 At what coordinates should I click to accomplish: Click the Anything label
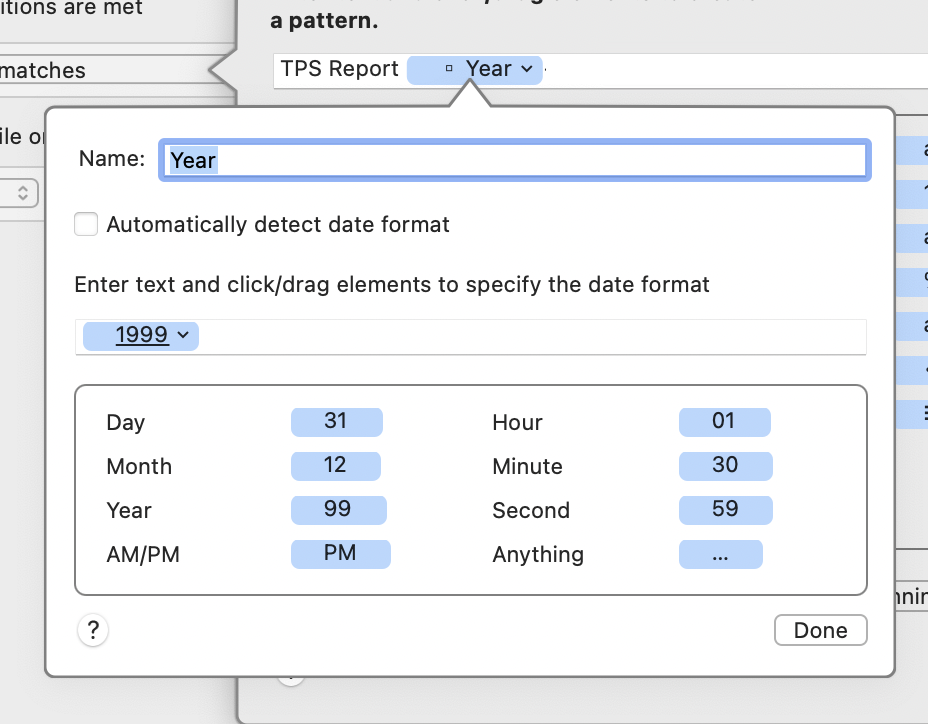click(x=538, y=555)
